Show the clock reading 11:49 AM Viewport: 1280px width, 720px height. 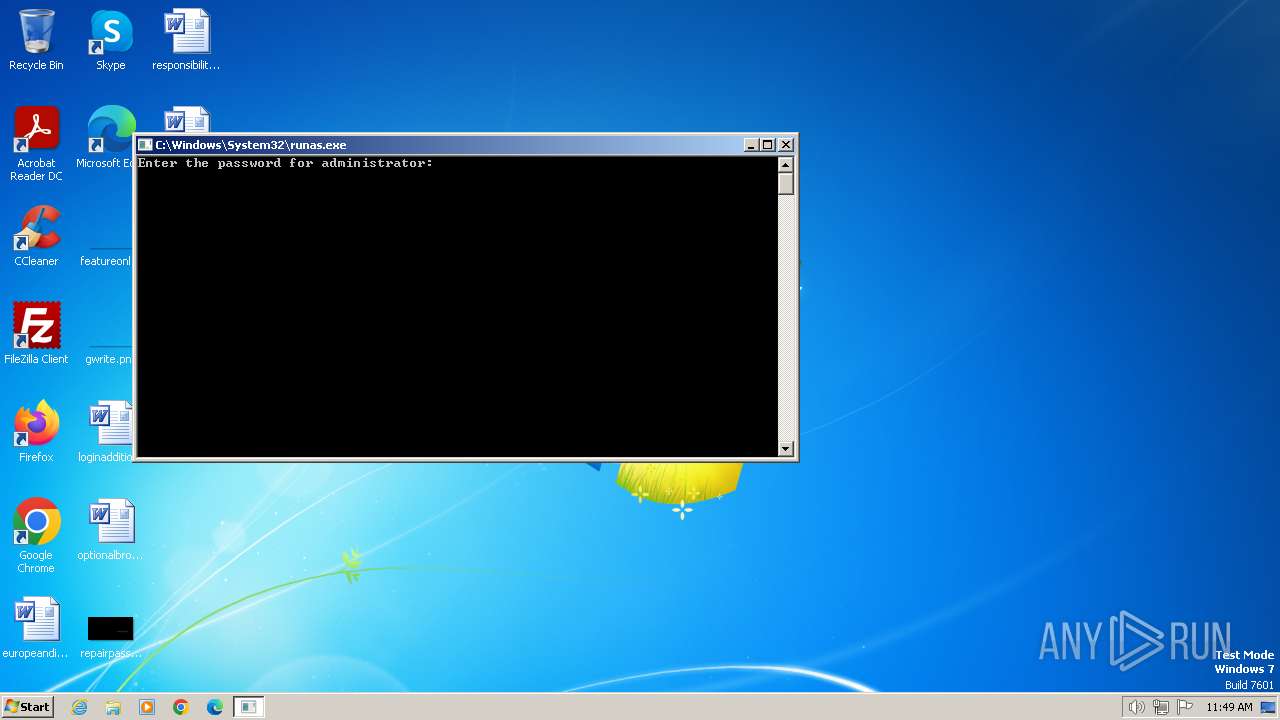tap(1229, 707)
